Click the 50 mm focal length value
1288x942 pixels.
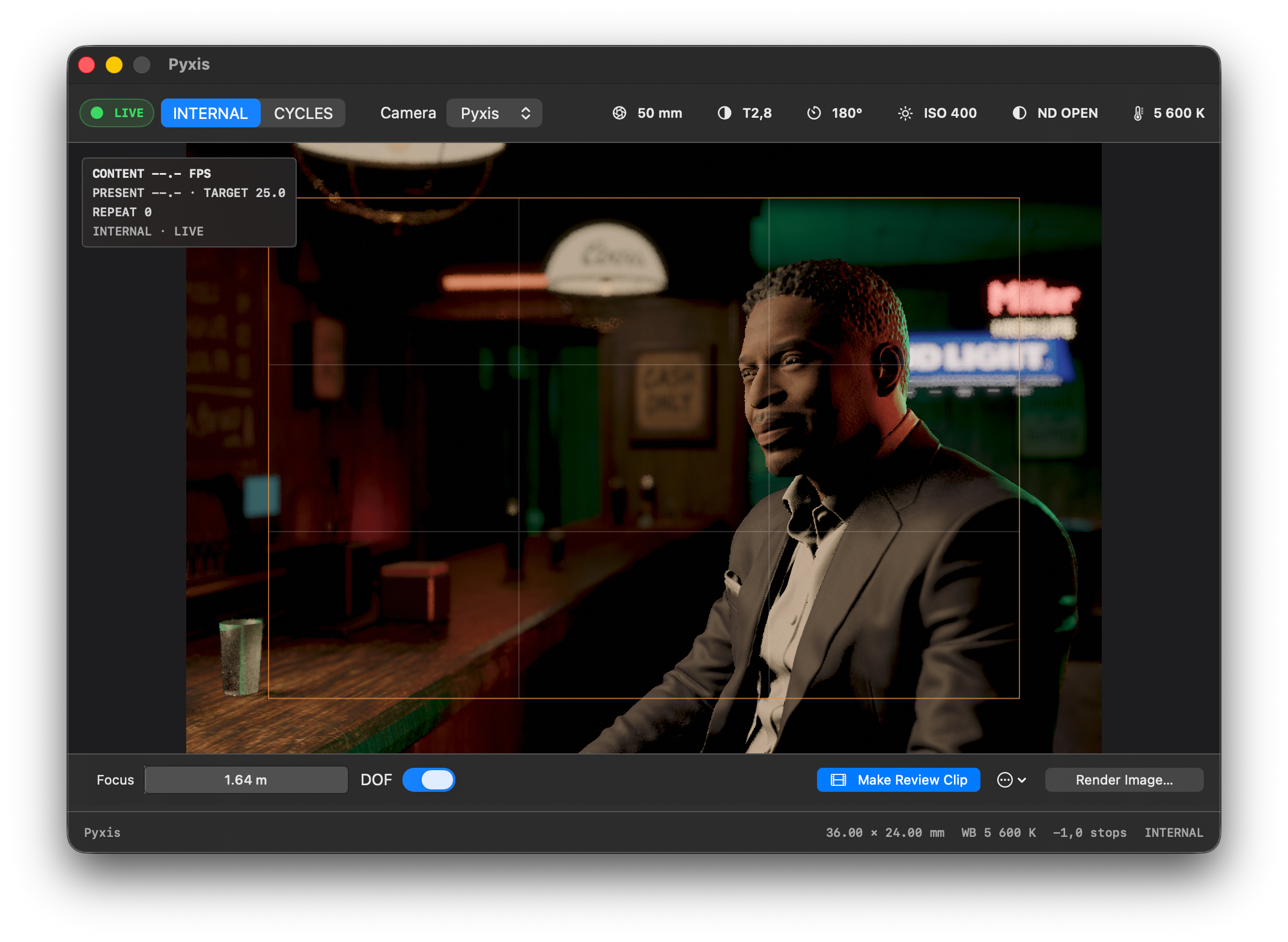pyautogui.click(x=660, y=113)
